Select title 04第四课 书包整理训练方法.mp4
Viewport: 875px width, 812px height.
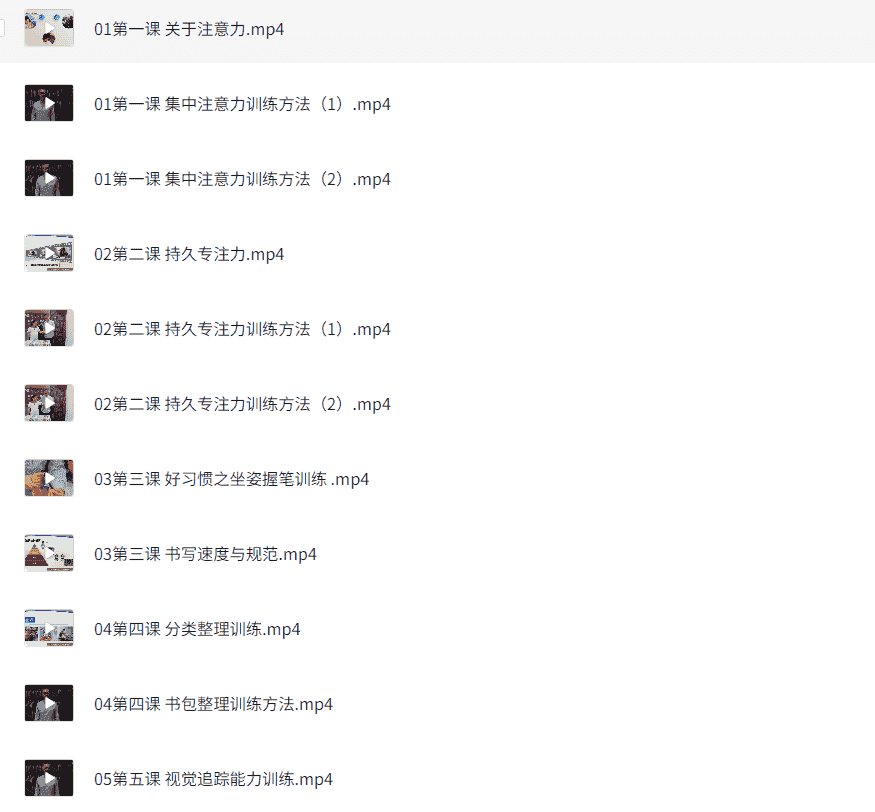click(213, 704)
